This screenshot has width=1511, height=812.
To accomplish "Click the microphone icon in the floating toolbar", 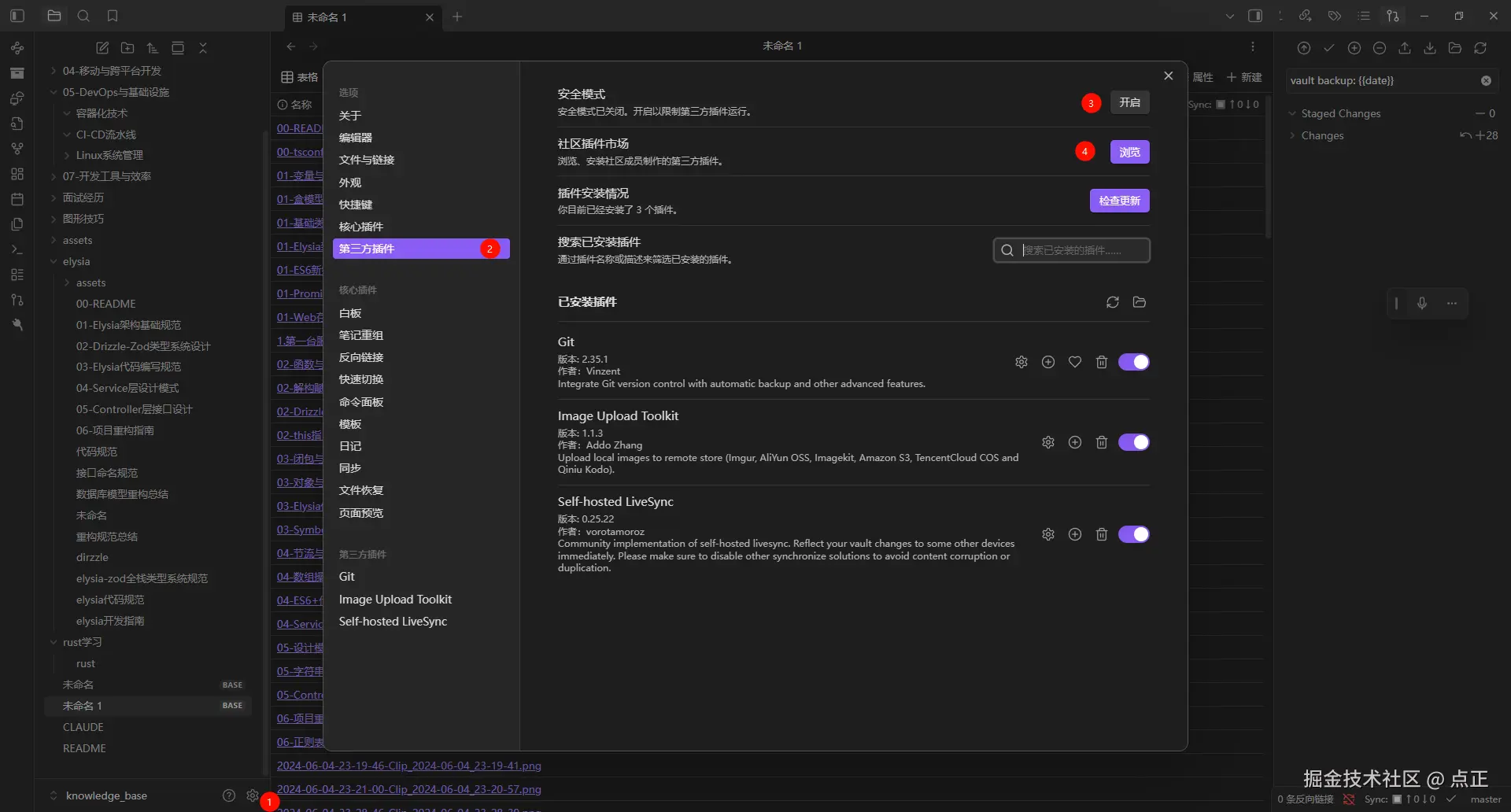I will point(1422,303).
